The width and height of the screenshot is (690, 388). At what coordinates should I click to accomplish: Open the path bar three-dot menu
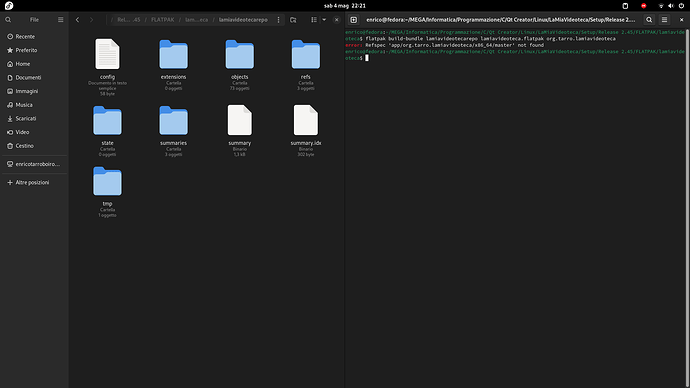click(278, 20)
